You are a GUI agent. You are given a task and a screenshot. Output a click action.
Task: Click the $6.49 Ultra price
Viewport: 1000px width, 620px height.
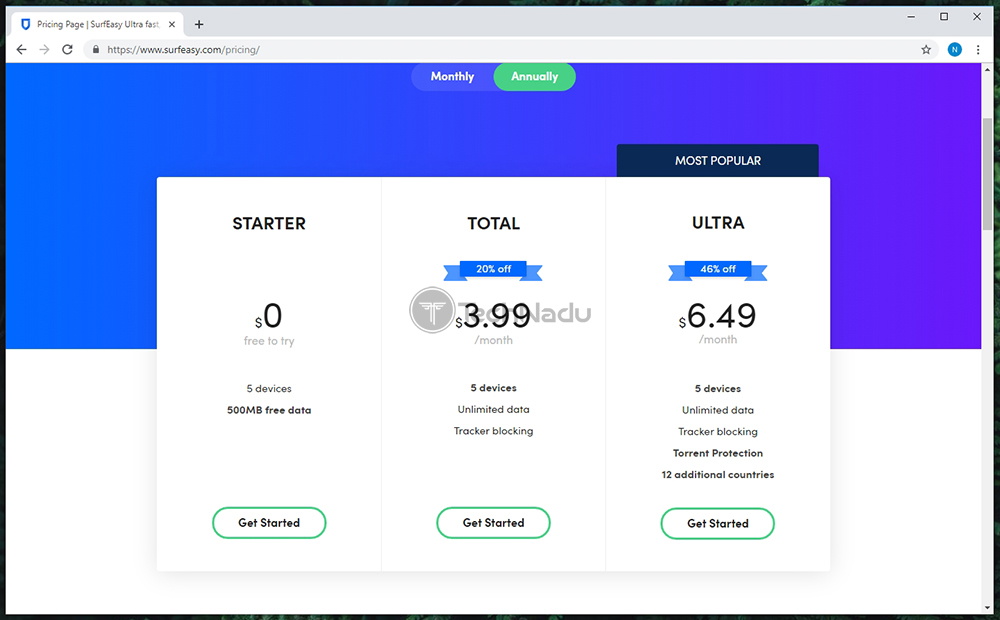click(717, 316)
